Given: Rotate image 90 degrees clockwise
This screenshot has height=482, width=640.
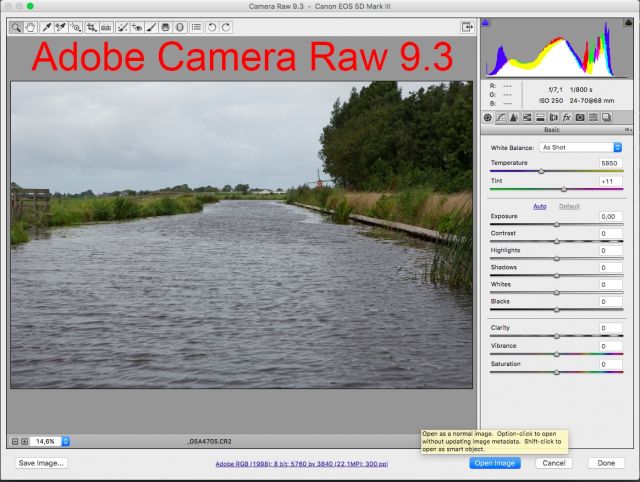Looking at the screenshot, I should [x=226, y=27].
